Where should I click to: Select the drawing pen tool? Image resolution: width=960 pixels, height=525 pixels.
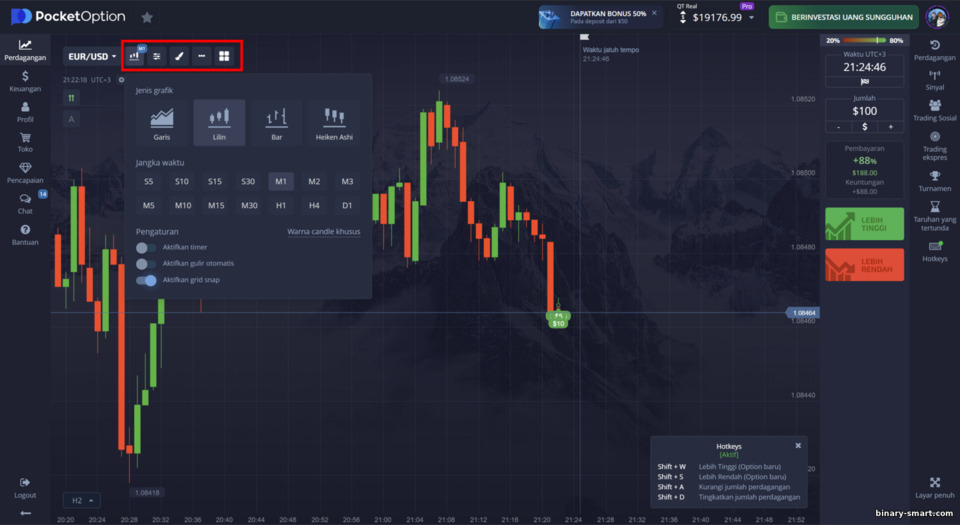[x=179, y=56]
